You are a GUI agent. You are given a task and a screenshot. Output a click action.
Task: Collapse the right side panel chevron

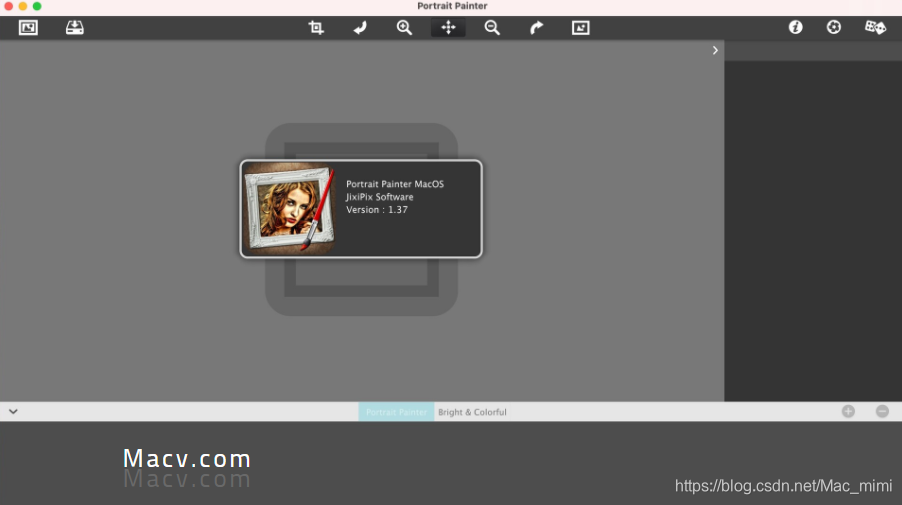pos(715,51)
